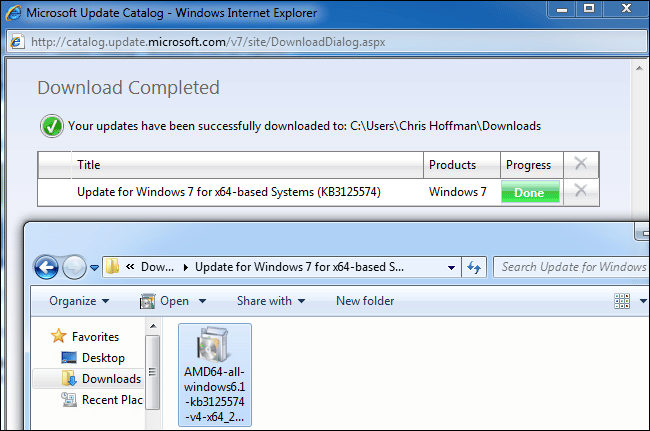Click the change view icon in toolbar
The image size is (650, 431).
coord(621,301)
